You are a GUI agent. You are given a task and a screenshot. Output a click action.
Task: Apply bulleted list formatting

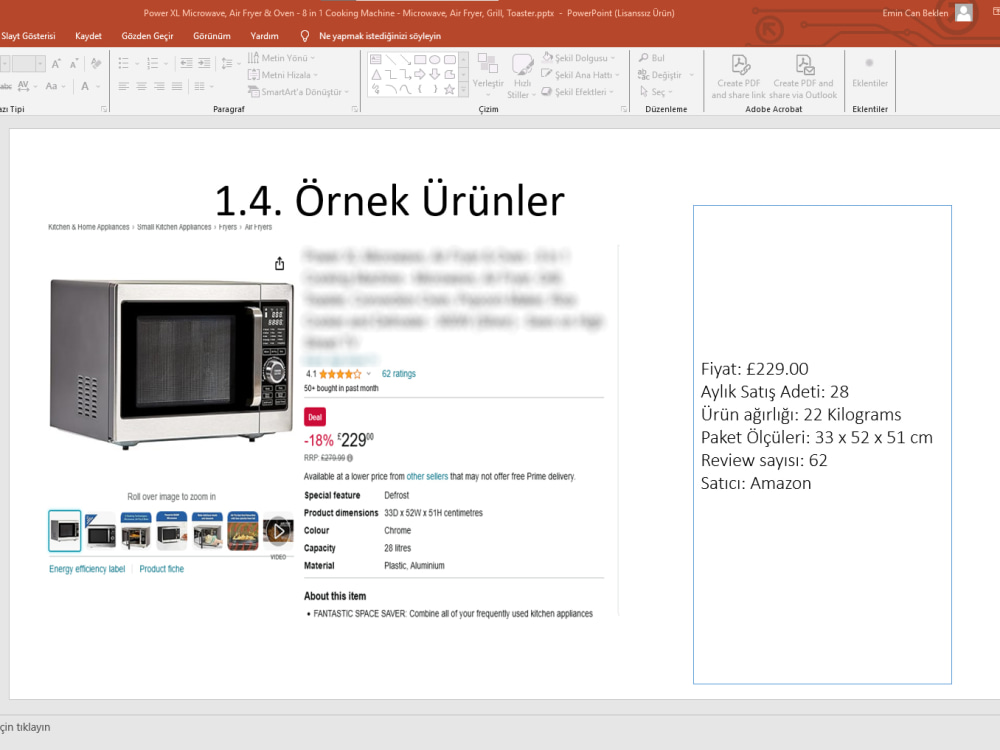coord(124,63)
